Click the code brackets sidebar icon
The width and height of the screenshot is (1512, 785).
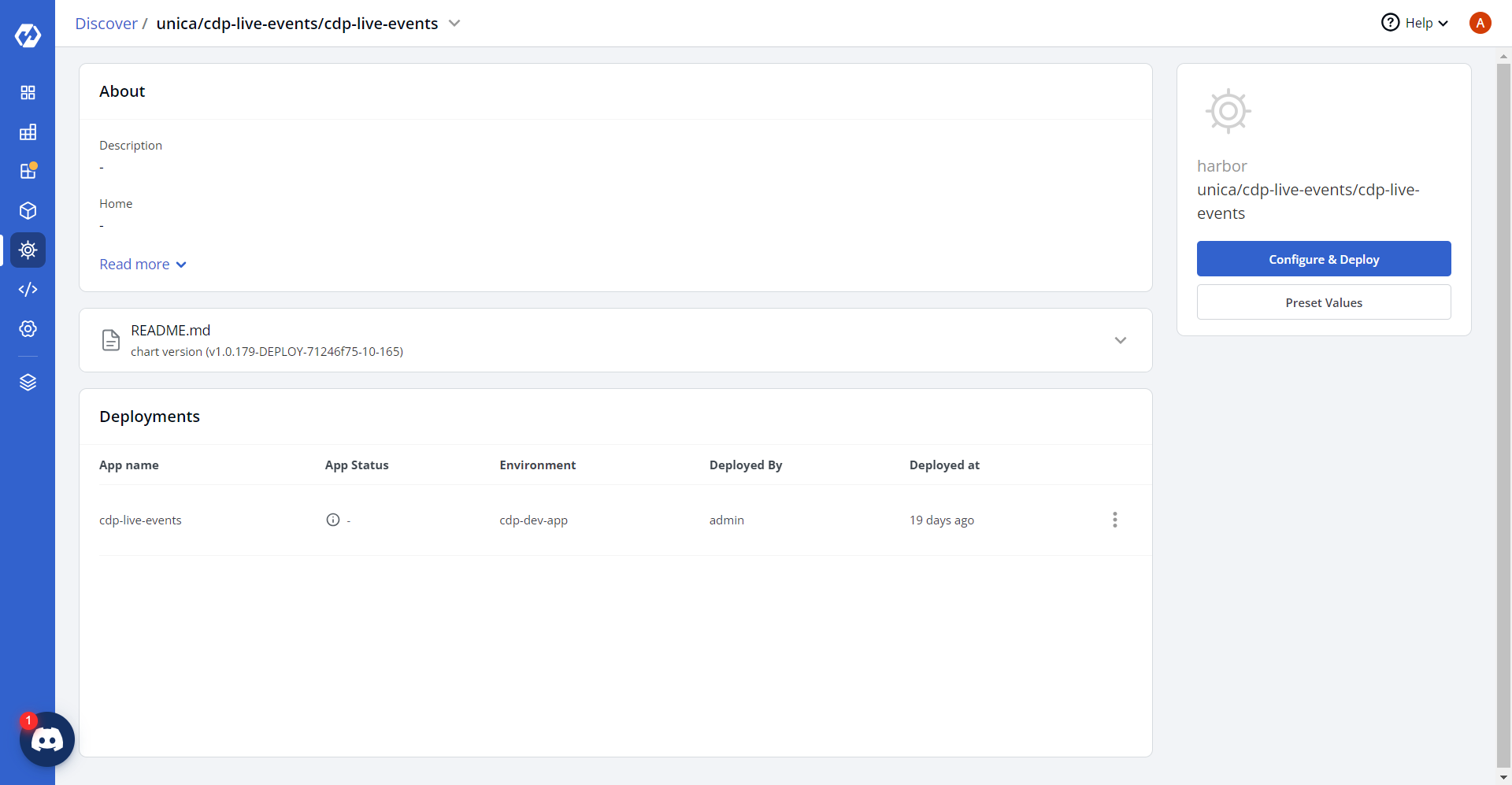(28, 290)
